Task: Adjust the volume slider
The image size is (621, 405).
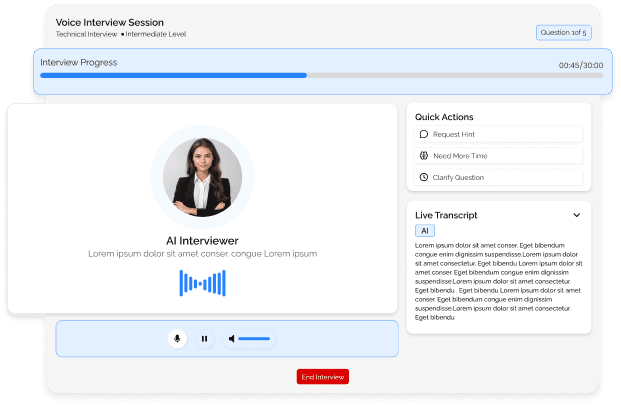Action: [254, 339]
